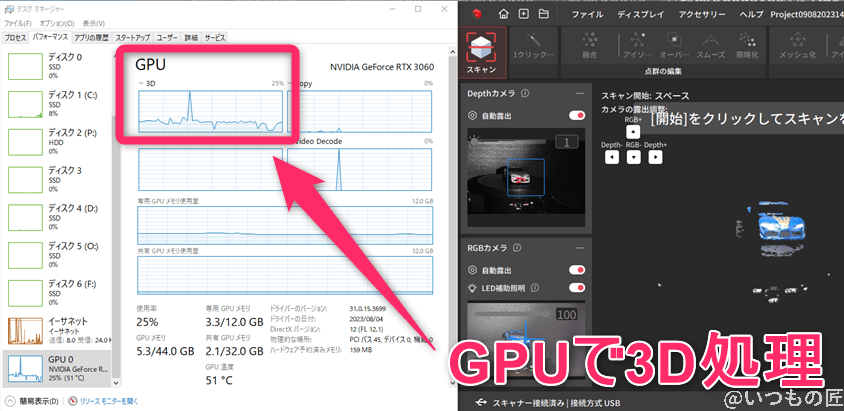
Task: Open ファイル menu in scanner app
Action: (587, 15)
